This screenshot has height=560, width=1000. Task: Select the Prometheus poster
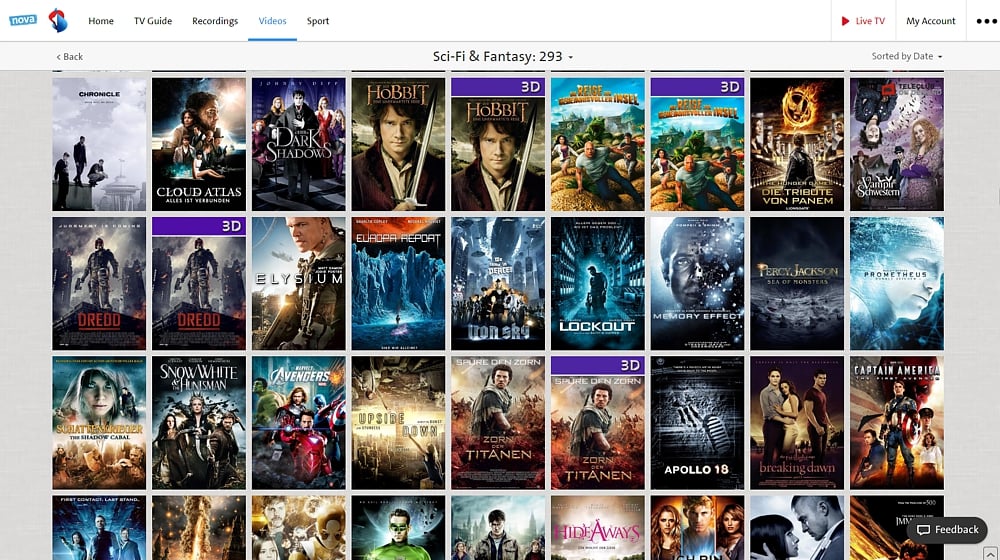coord(897,283)
